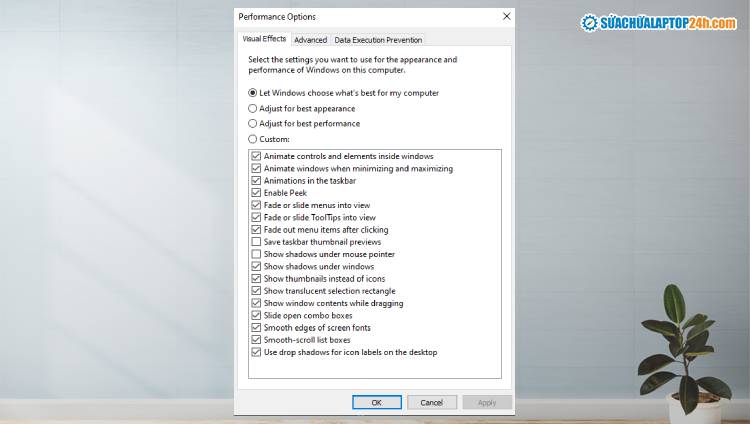
Task: Uncheck Show window contents while dragging
Action: (x=256, y=303)
